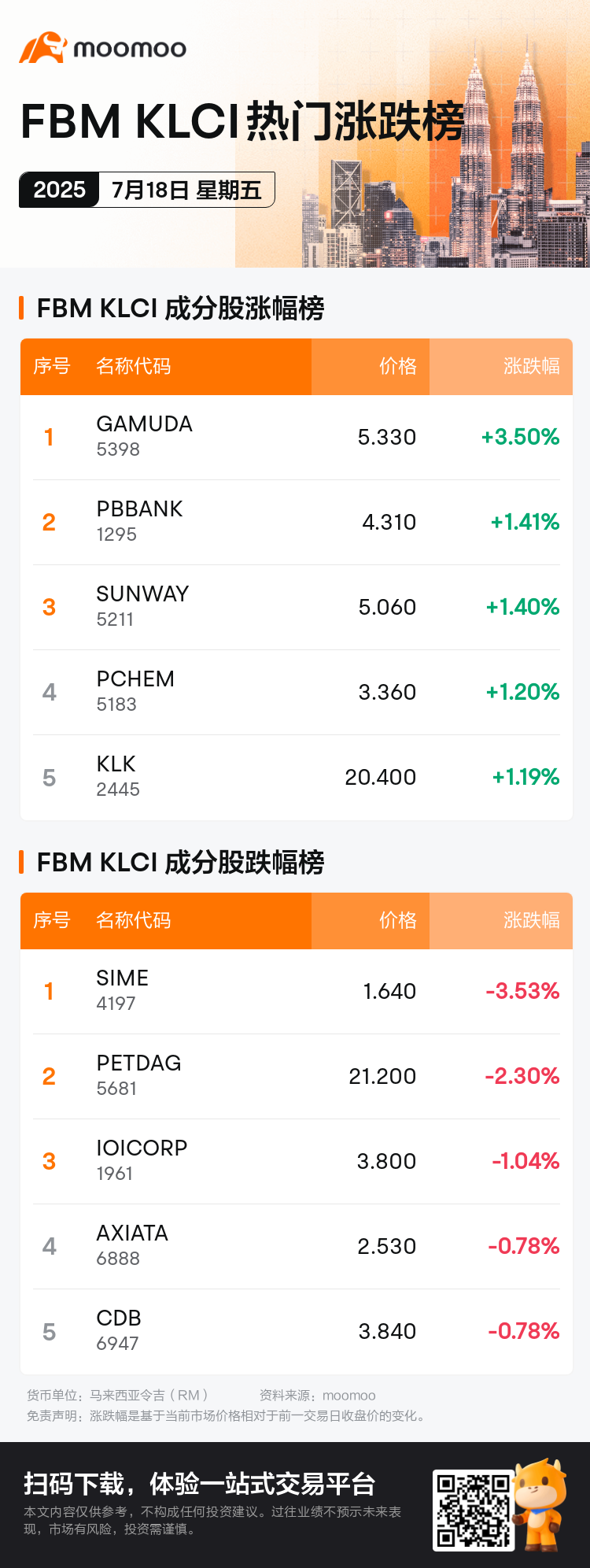Click the CDB 6947 stock row

[297, 1331]
